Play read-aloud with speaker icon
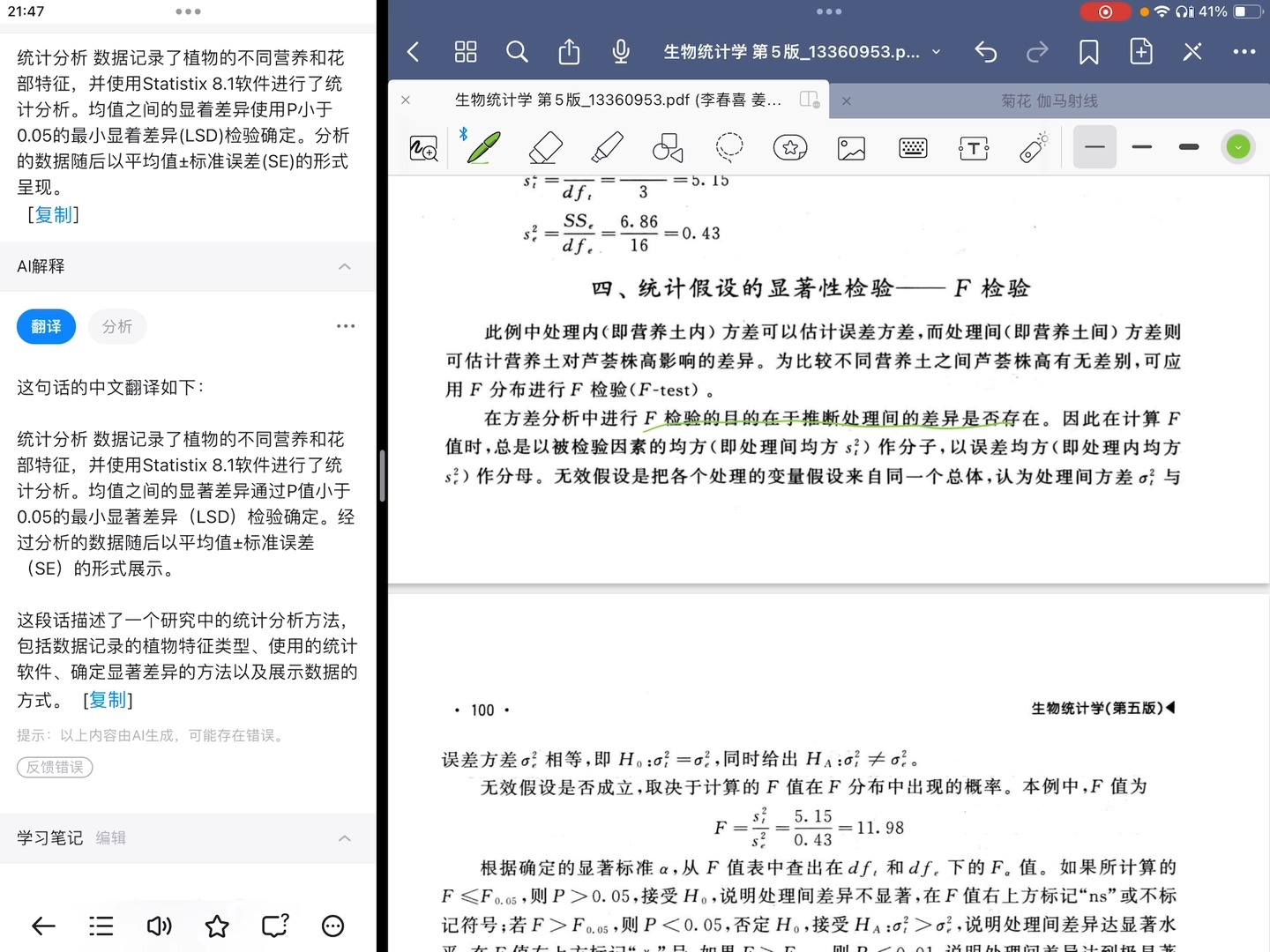This screenshot has width=1270, height=952. coord(160,926)
